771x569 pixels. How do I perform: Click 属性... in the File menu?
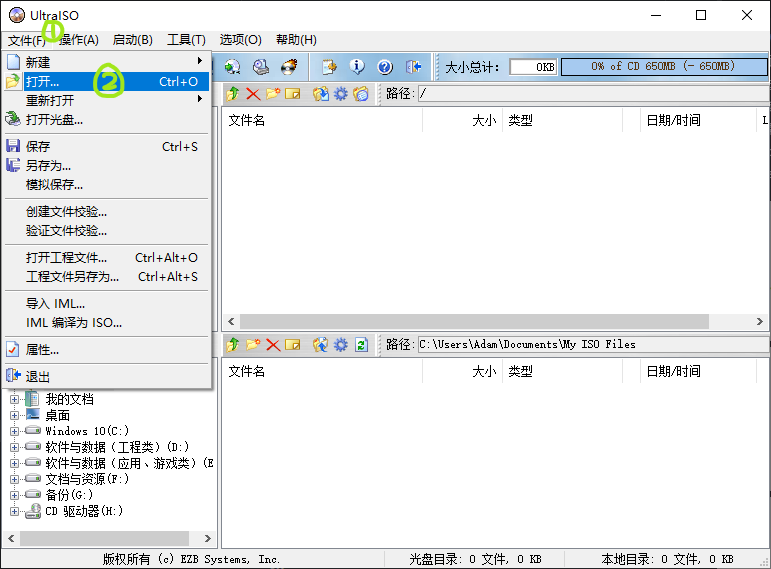pos(42,350)
